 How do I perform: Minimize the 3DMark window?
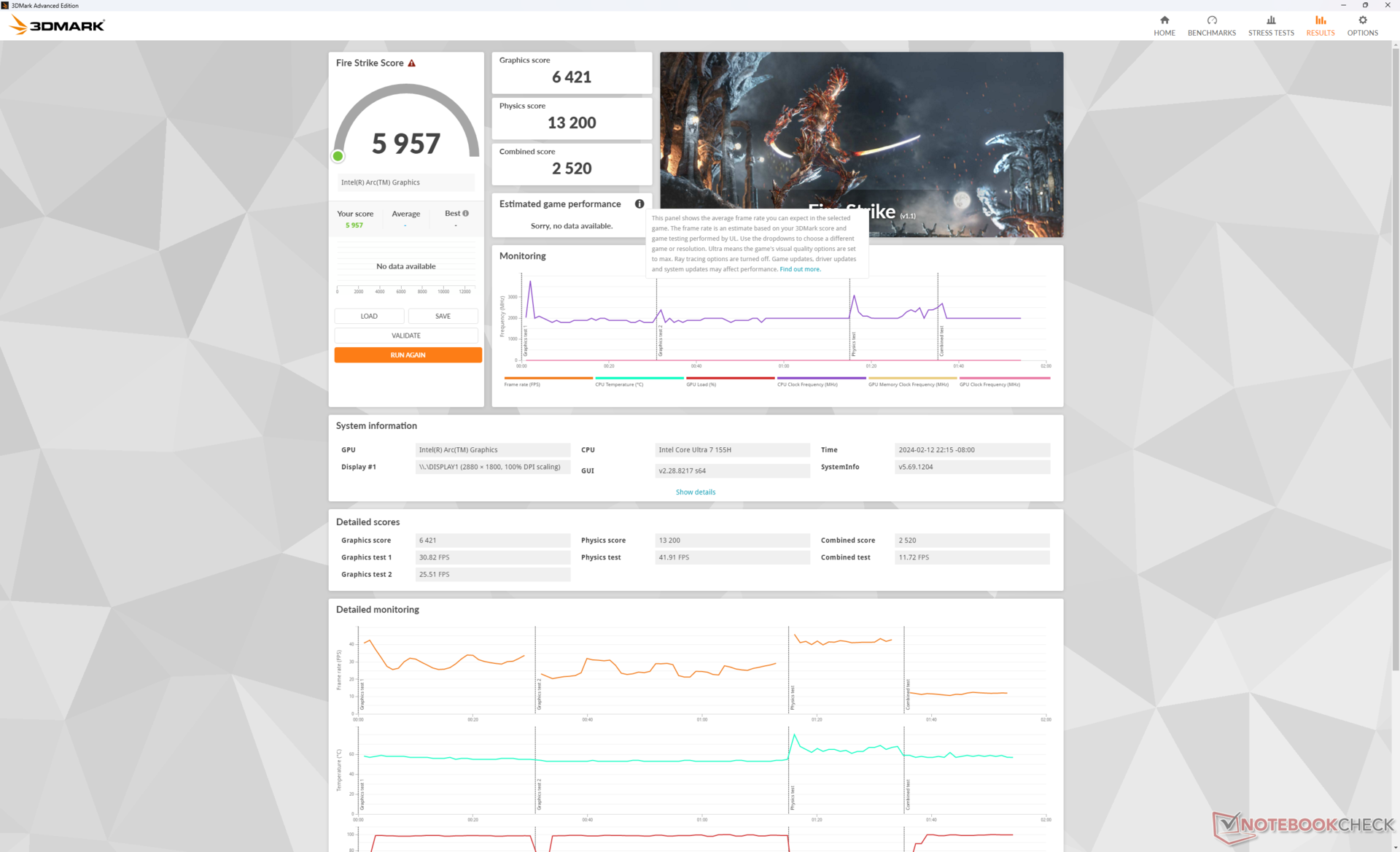click(x=1343, y=5)
